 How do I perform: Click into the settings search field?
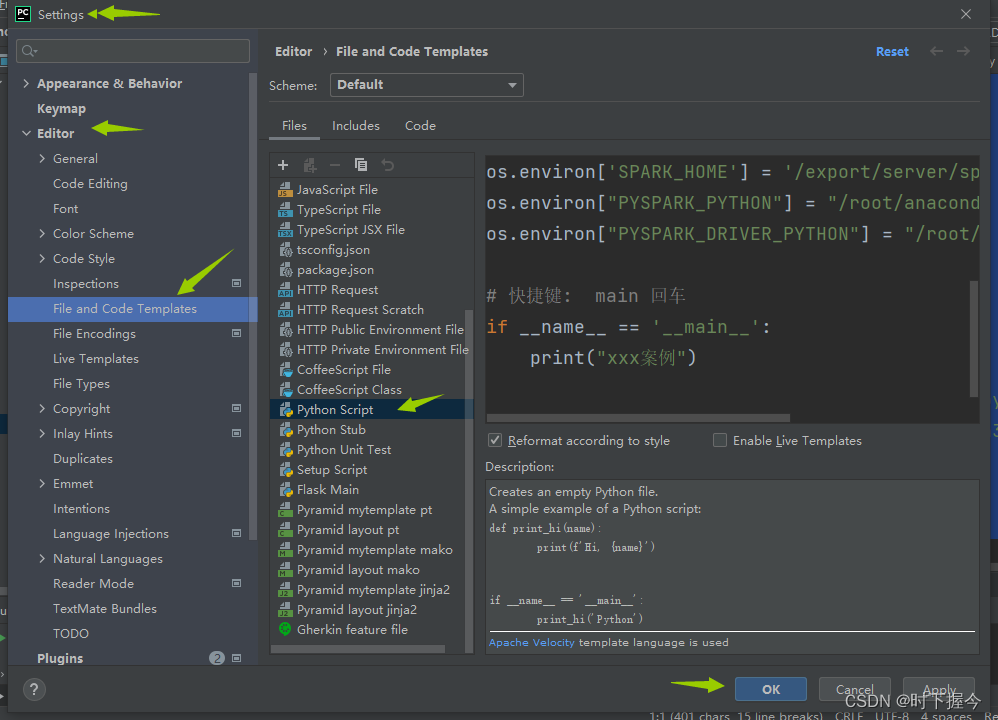point(133,51)
